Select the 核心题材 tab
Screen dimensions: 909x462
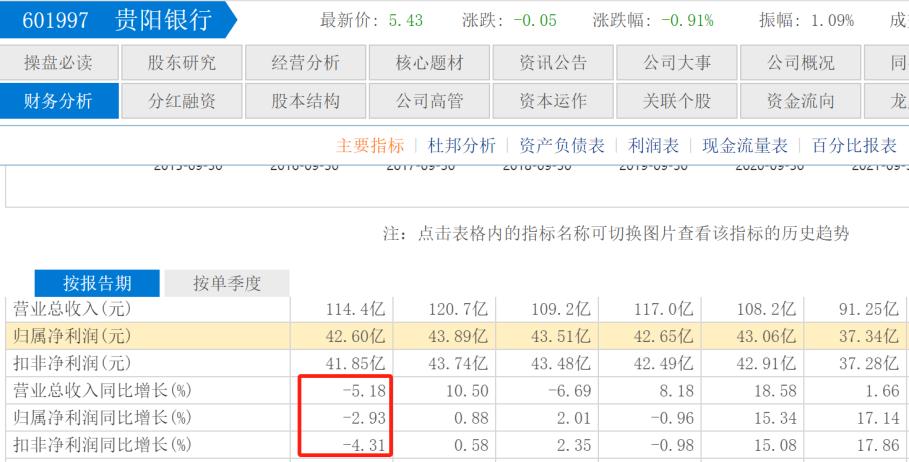(x=430, y=63)
